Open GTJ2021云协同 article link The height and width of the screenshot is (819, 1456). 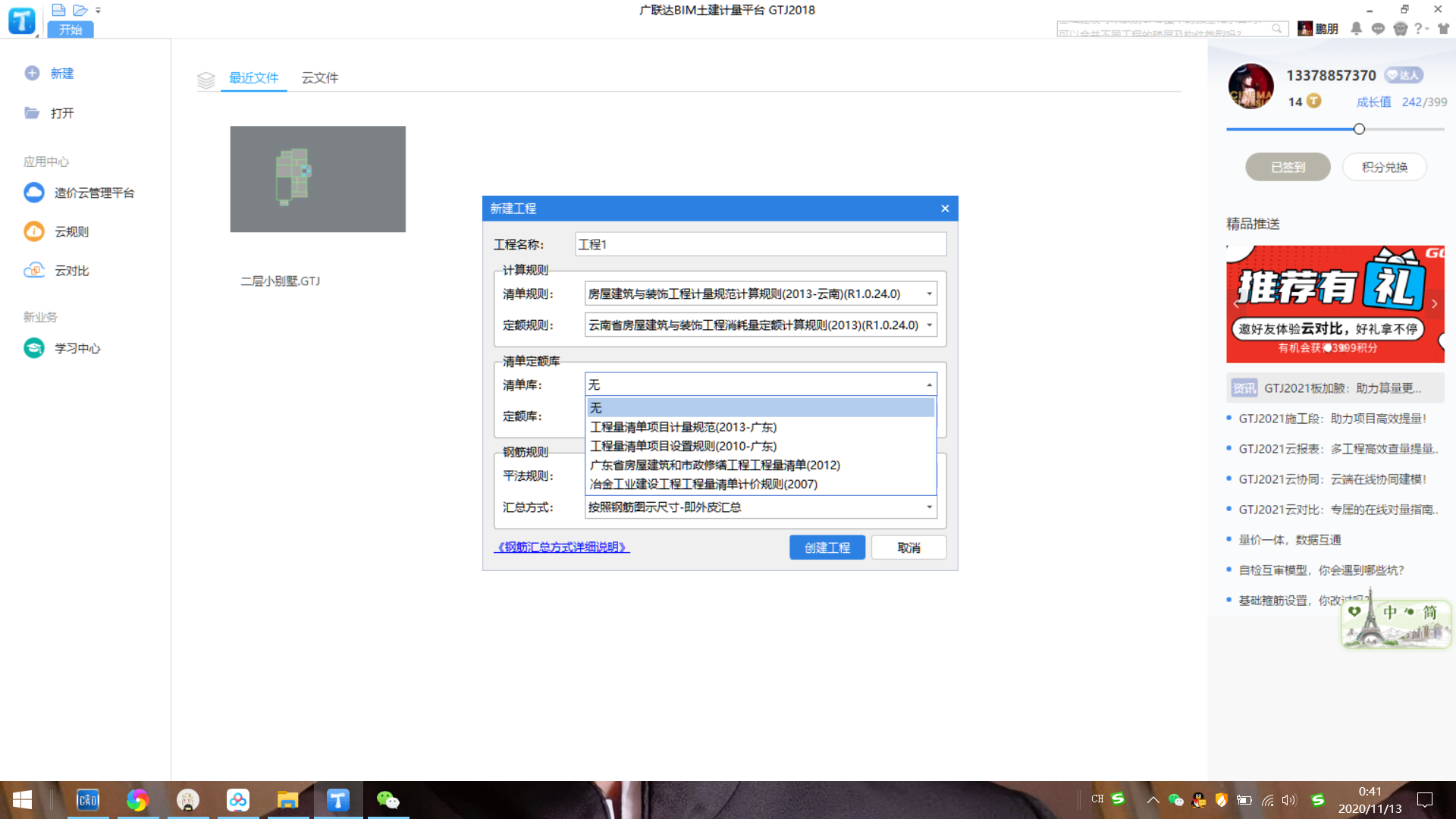point(1332,479)
